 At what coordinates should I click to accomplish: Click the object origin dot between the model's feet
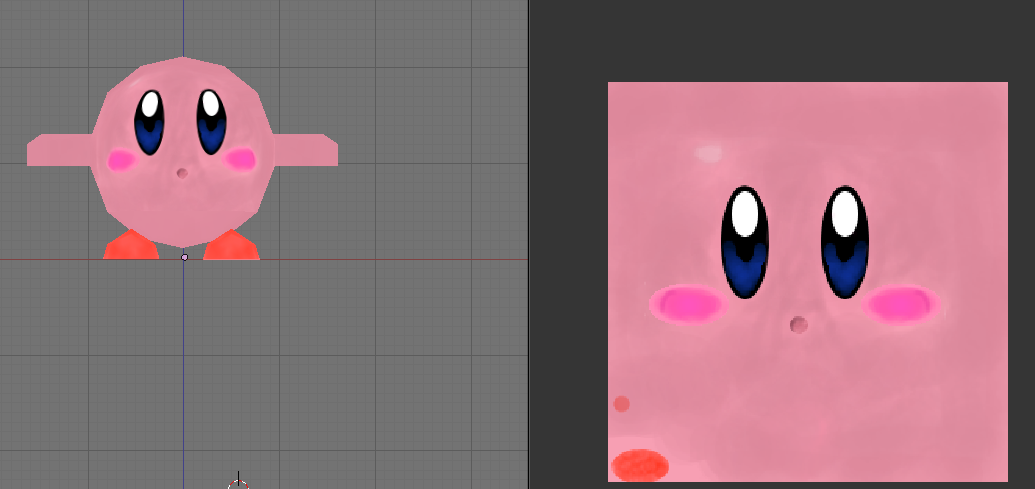pos(184,257)
